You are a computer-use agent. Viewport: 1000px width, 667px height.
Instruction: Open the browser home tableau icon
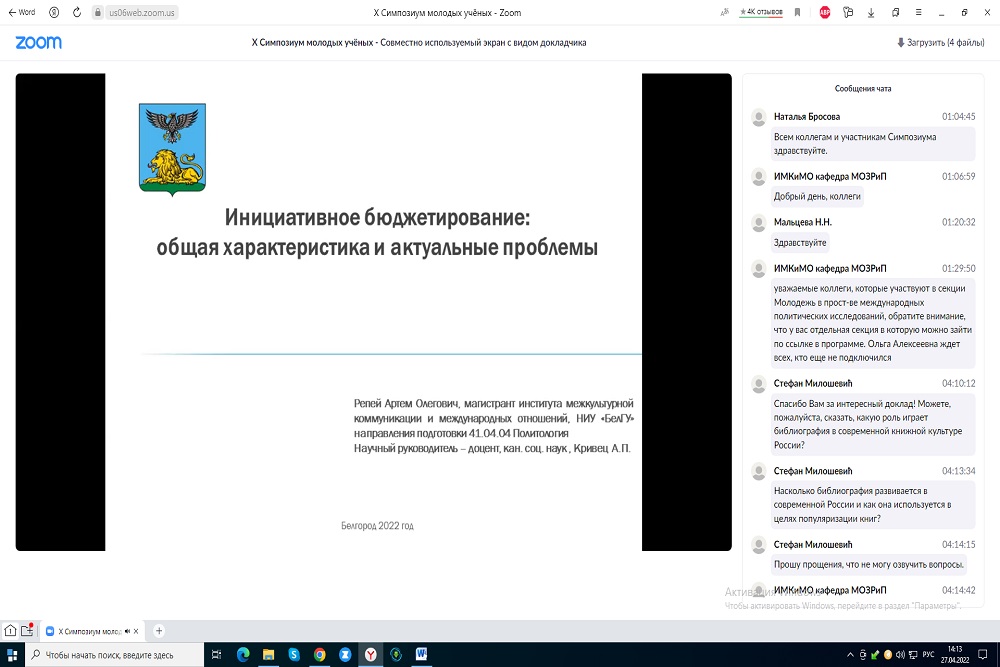[x=10, y=631]
